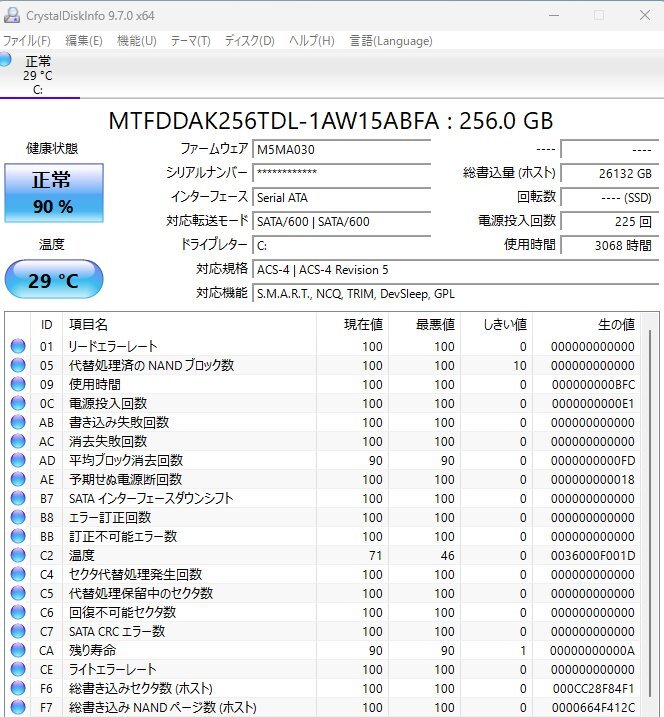This screenshot has height=717, width=664.
Task: Open the テーマ(T) menu
Action: pyautogui.click(x=190, y=41)
